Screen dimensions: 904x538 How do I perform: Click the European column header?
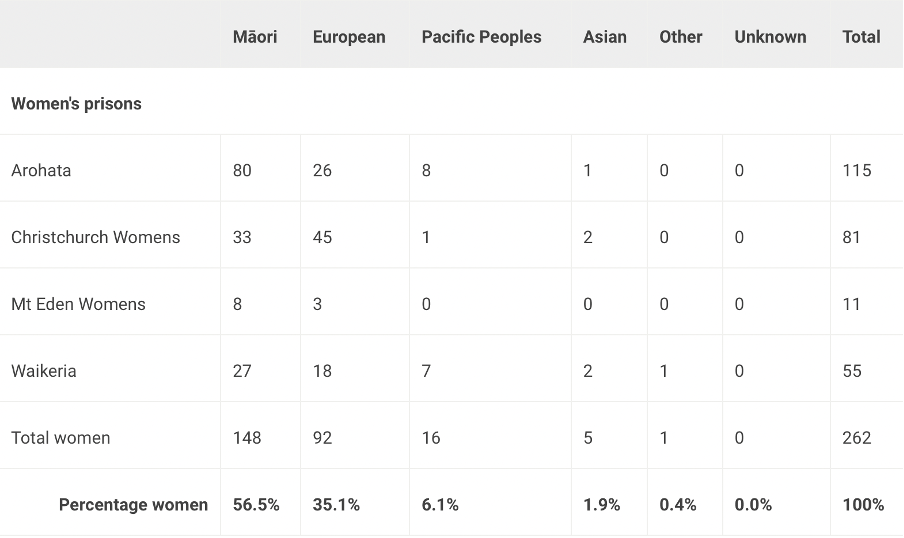click(349, 37)
